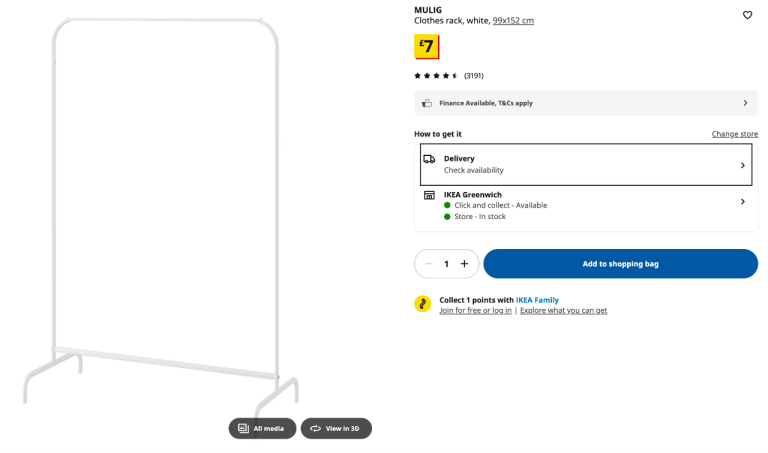768x453 pixels.
Task: Decrease quantity with the minus icon
Action: click(429, 264)
